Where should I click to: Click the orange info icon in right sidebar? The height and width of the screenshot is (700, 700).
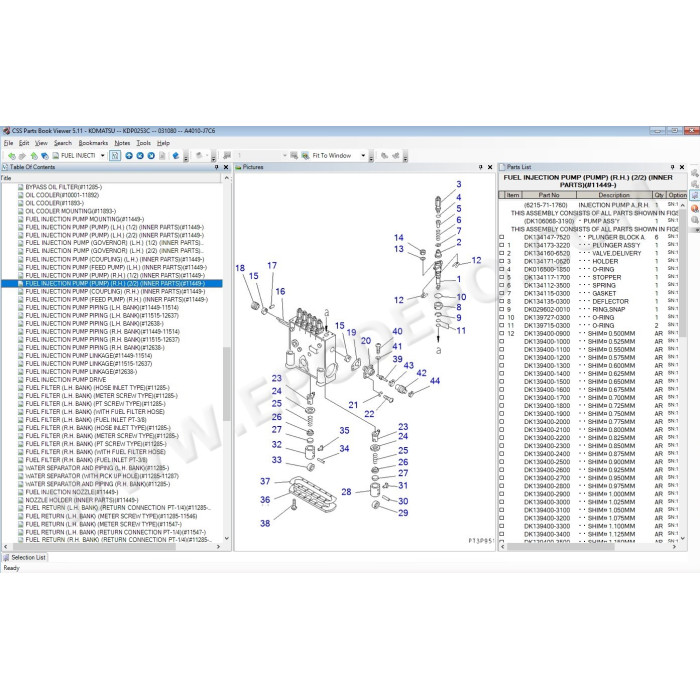pyautogui.click(x=695, y=208)
